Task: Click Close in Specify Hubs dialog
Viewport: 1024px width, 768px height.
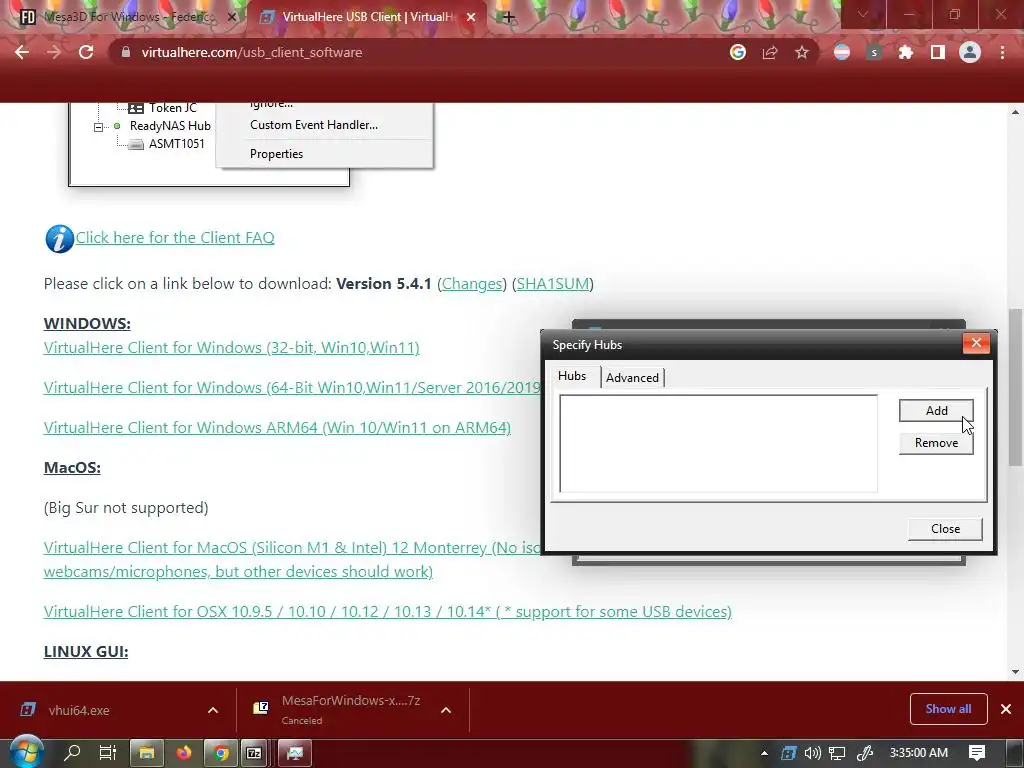Action: (x=945, y=529)
